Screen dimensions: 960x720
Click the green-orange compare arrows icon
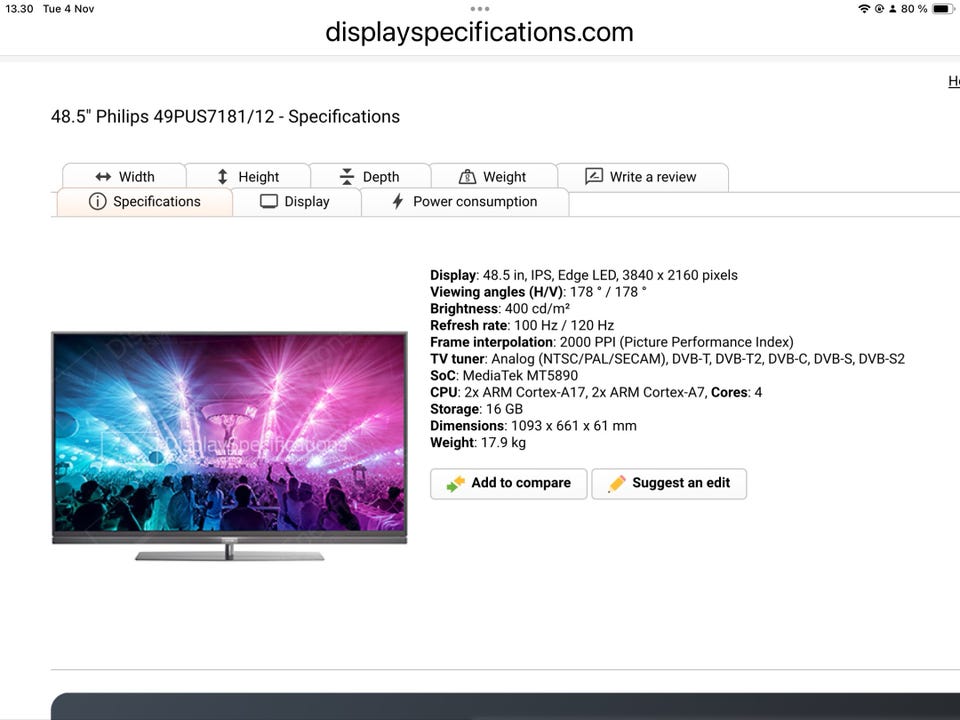click(x=456, y=484)
